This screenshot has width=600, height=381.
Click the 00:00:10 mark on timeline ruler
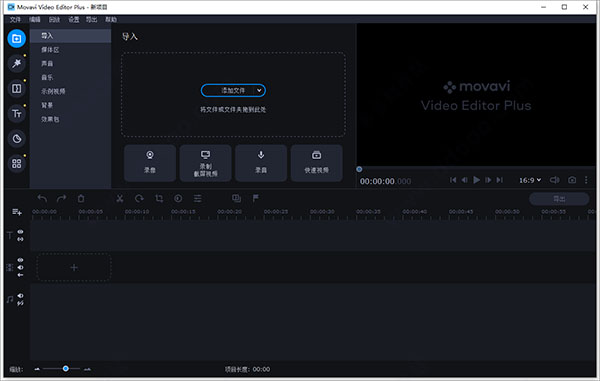pyautogui.click(x=137, y=212)
